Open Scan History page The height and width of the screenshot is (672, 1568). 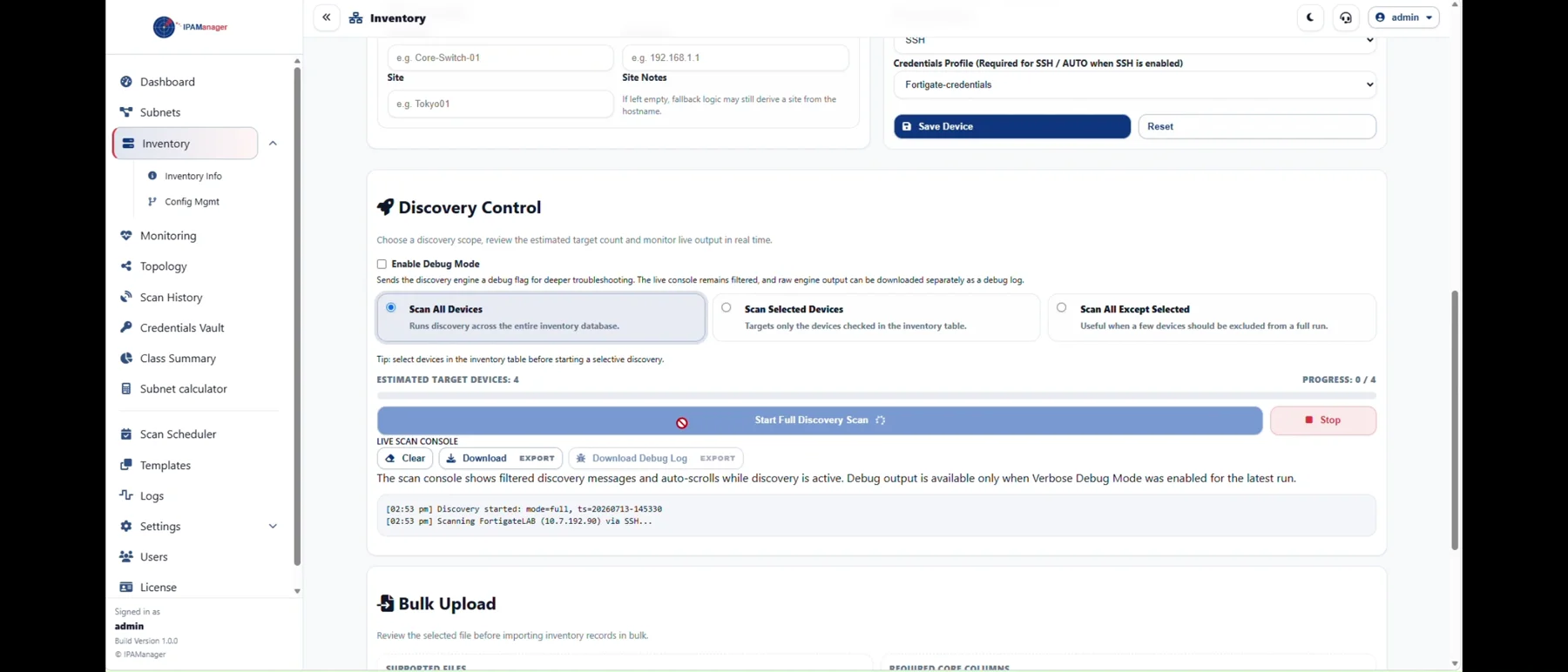coord(171,298)
